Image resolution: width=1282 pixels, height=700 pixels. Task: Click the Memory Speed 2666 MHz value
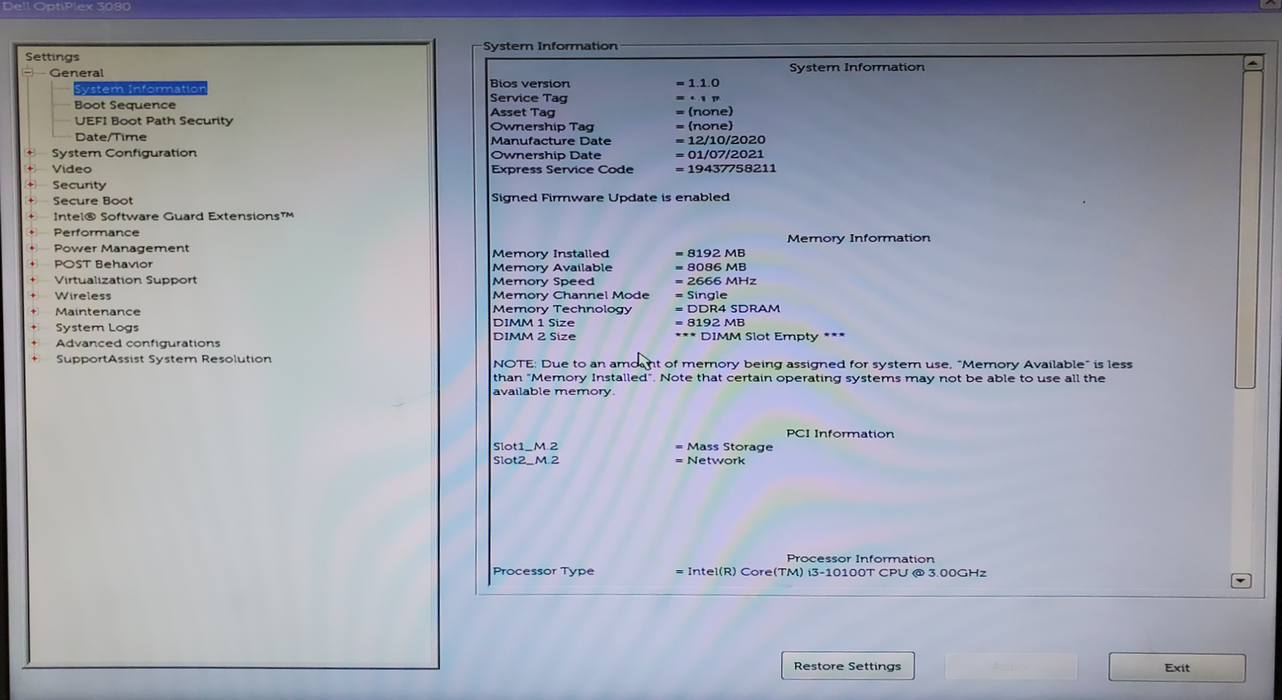point(721,281)
